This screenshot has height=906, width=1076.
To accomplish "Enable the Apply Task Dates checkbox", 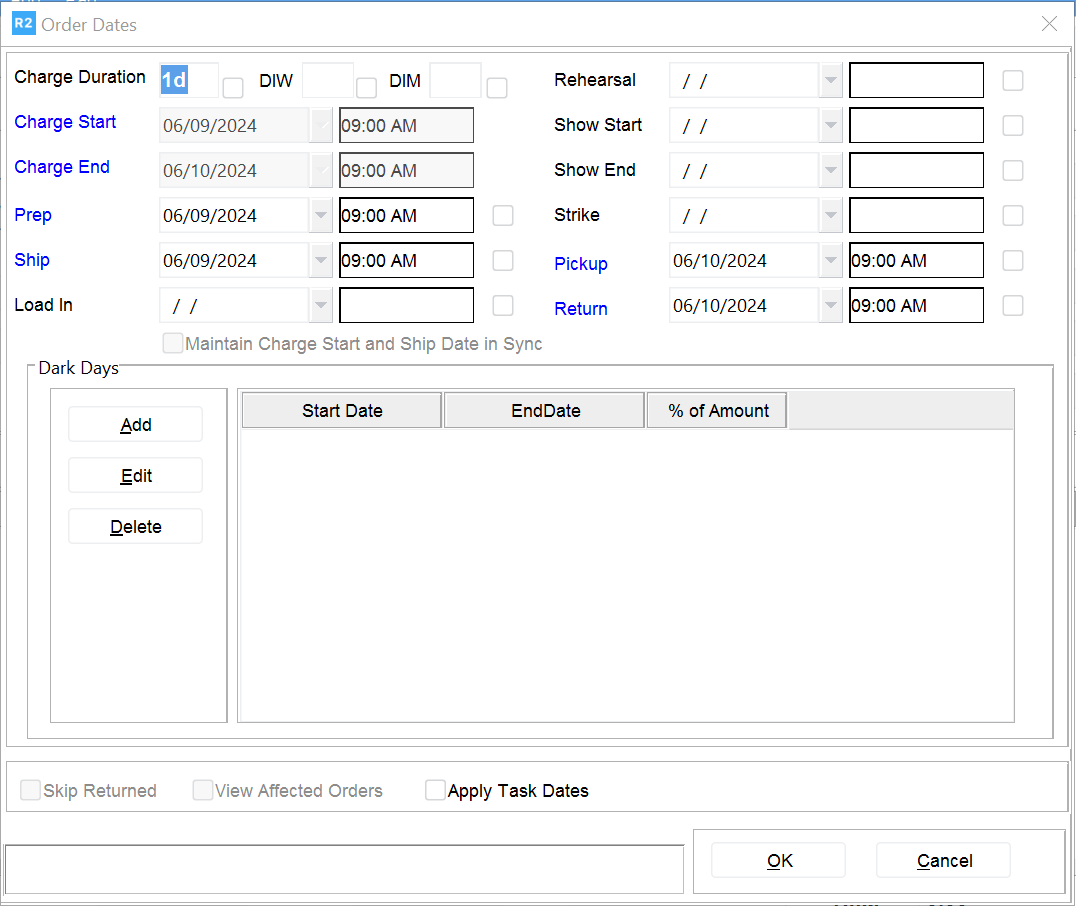I will click(435, 791).
